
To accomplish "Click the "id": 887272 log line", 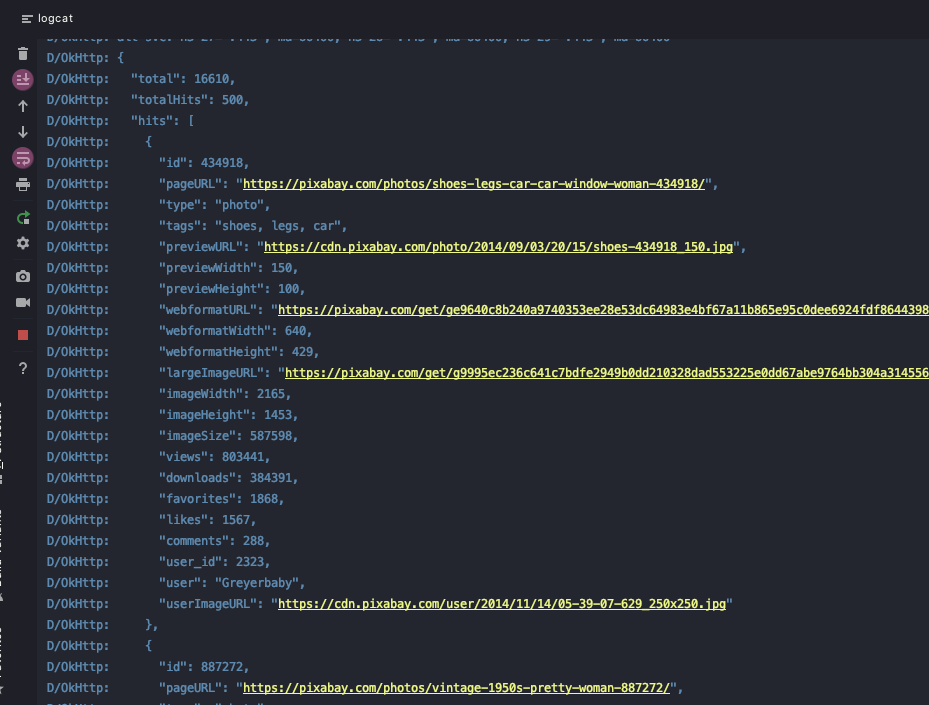I will click(204, 666).
